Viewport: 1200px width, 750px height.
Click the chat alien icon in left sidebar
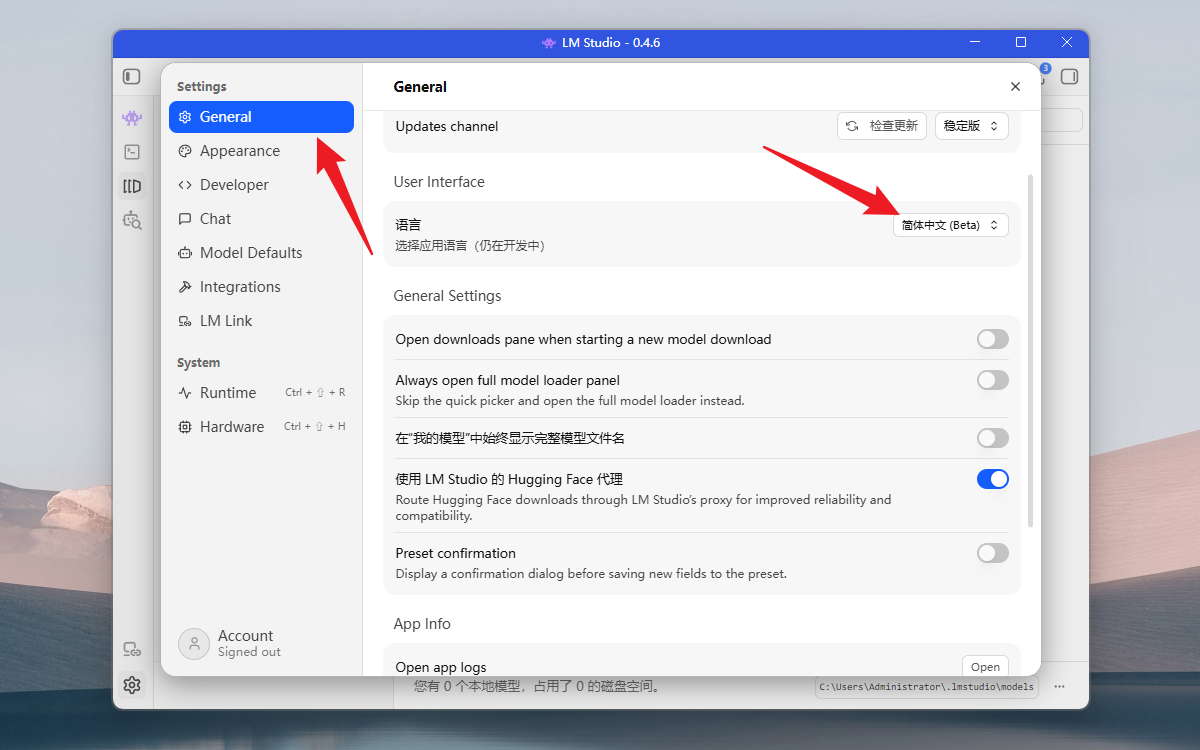[132, 118]
